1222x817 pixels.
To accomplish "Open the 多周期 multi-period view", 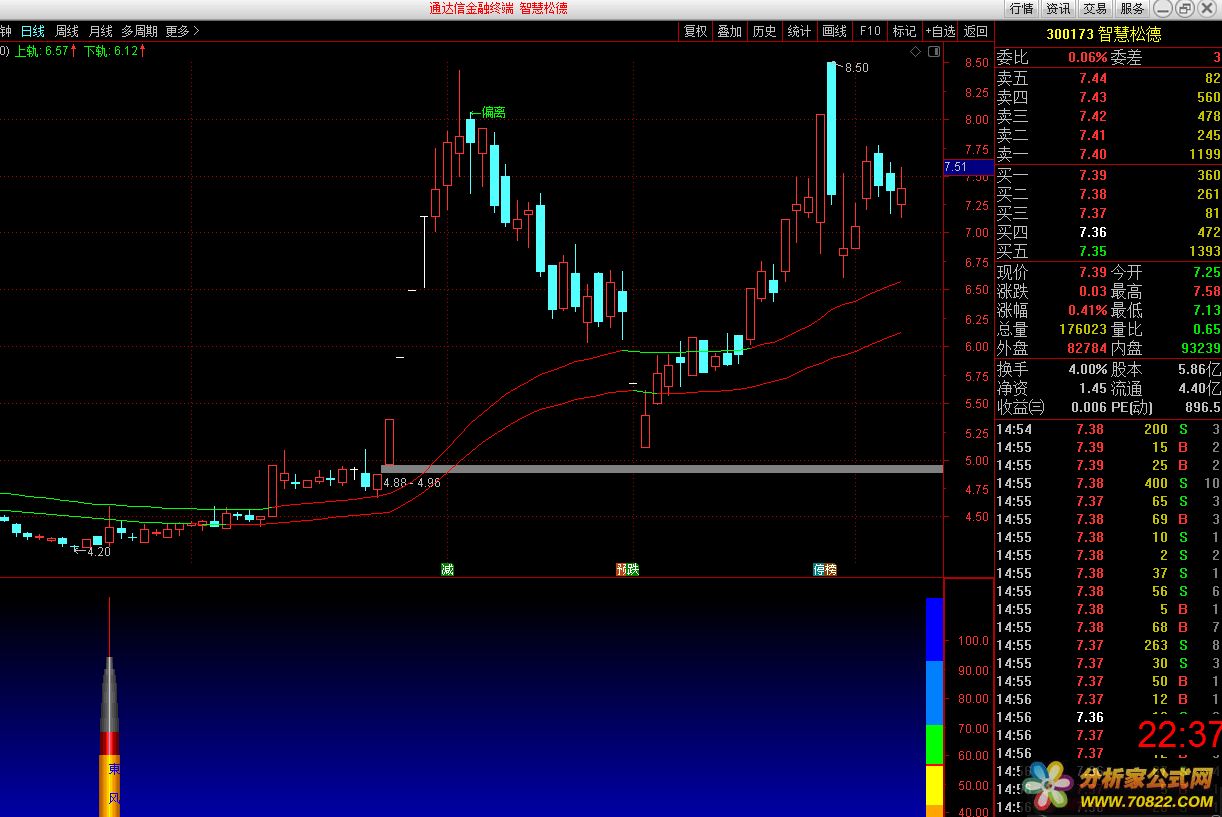I will 141,31.
